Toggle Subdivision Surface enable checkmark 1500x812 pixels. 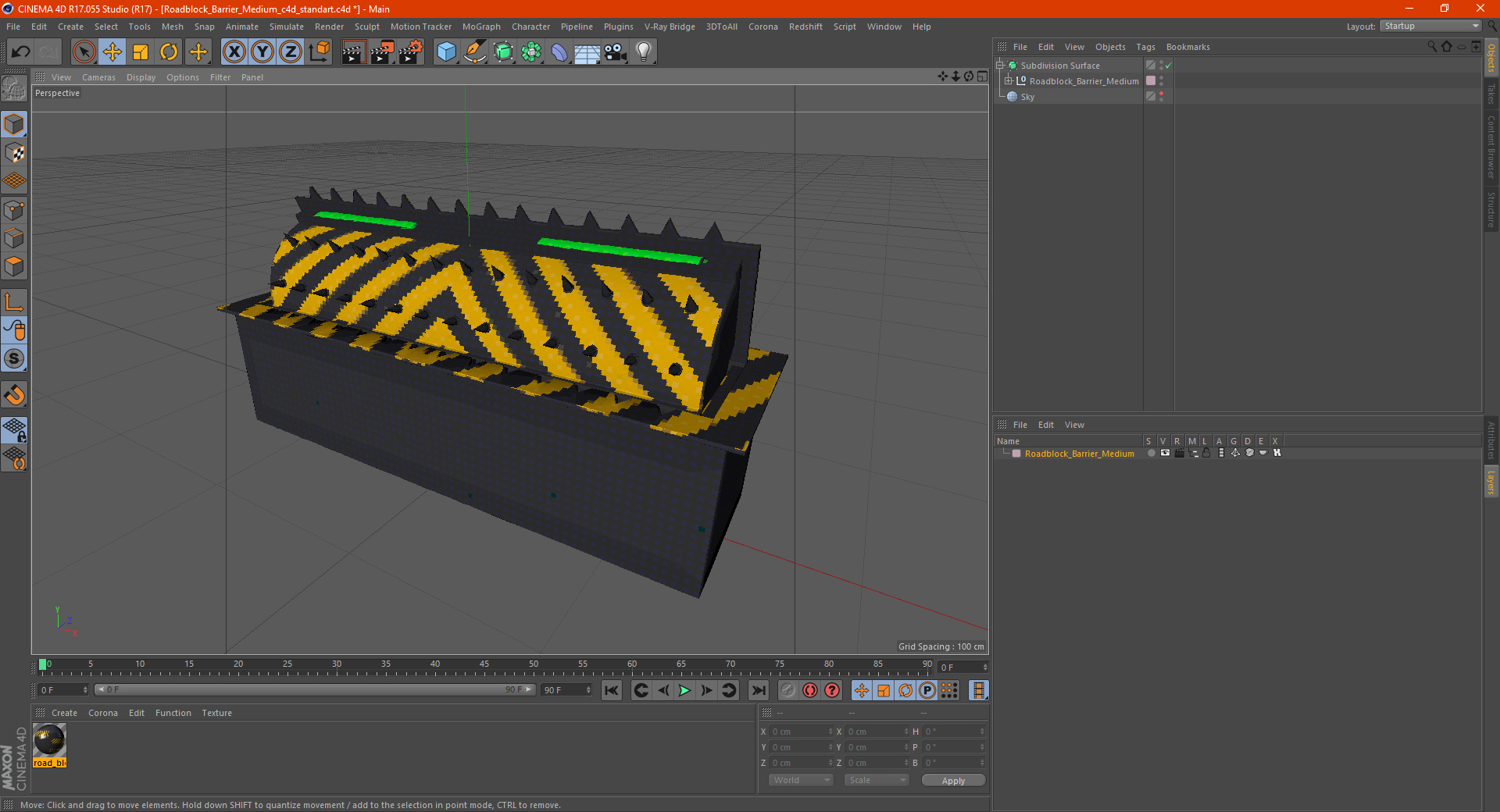coord(1168,66)
